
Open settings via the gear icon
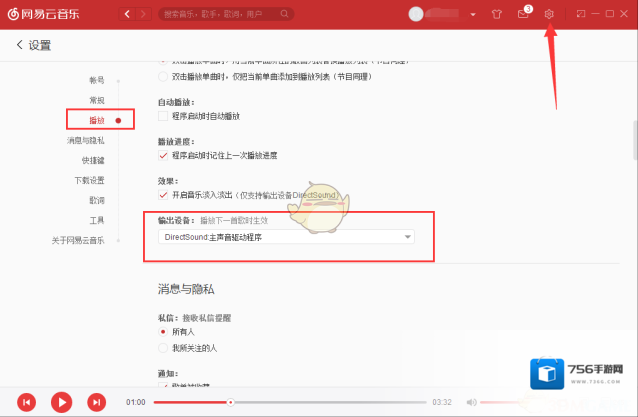click(549, 14)
